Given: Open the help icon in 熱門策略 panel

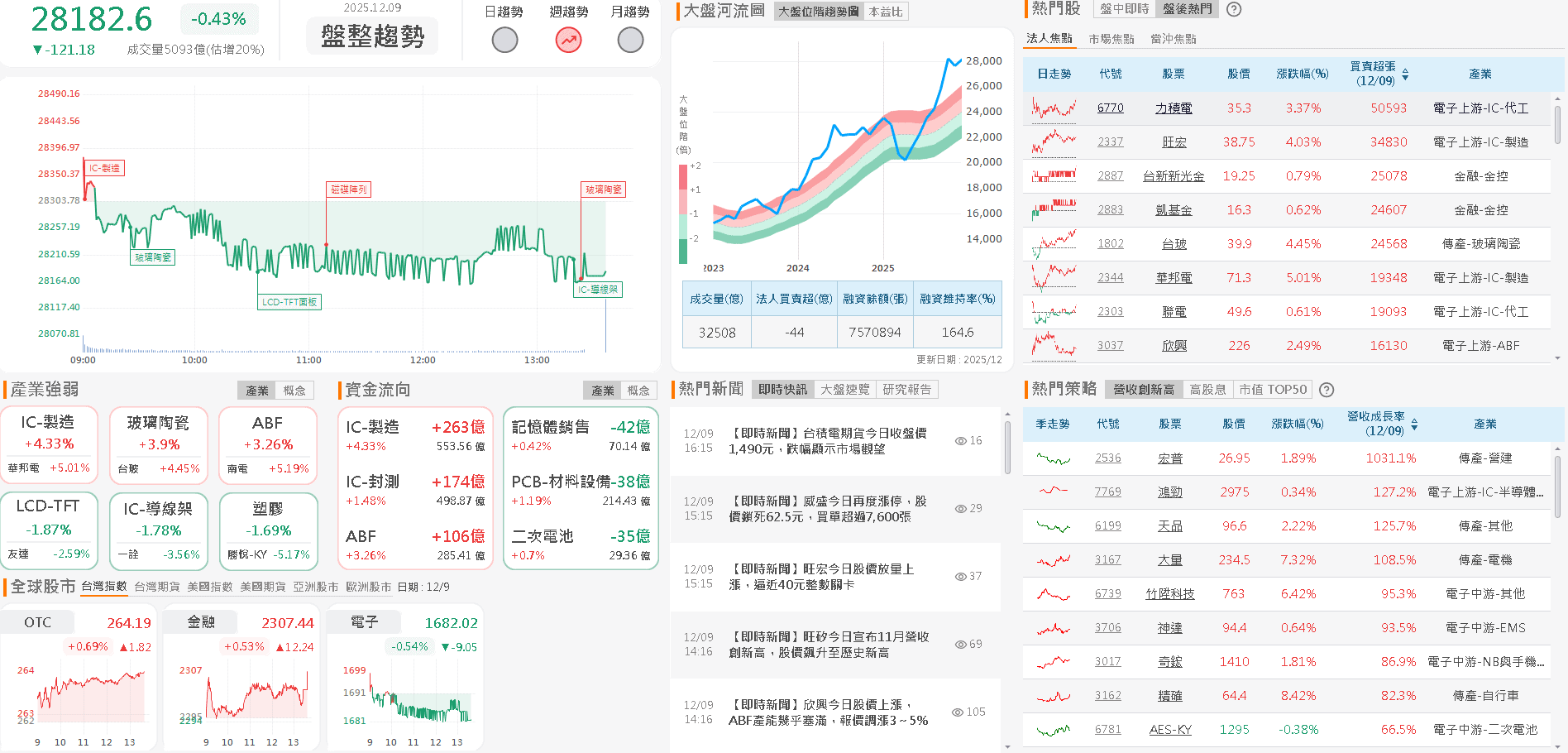Looking at the screenshot, I should (1327, 390).
